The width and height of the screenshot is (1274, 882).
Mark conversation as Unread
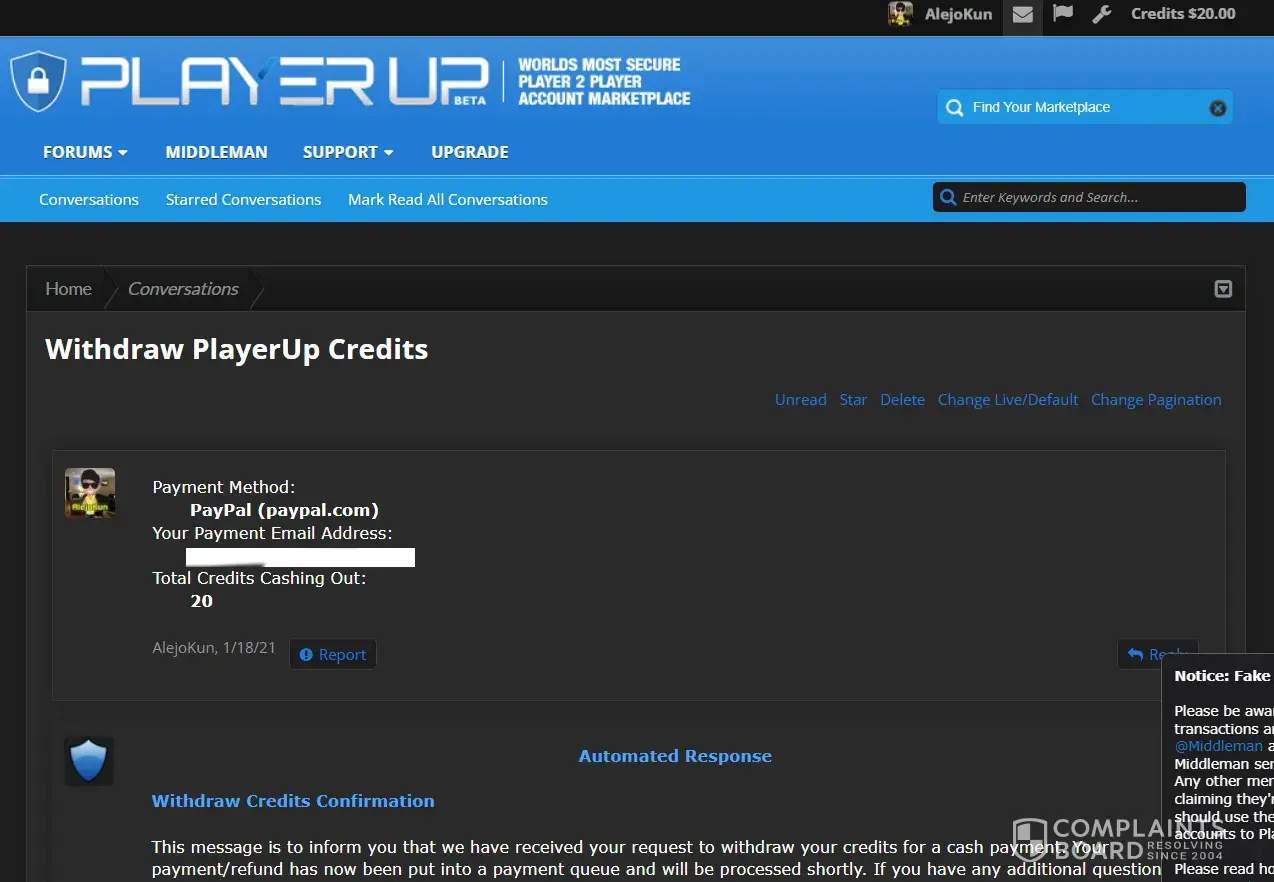point(800,400)
